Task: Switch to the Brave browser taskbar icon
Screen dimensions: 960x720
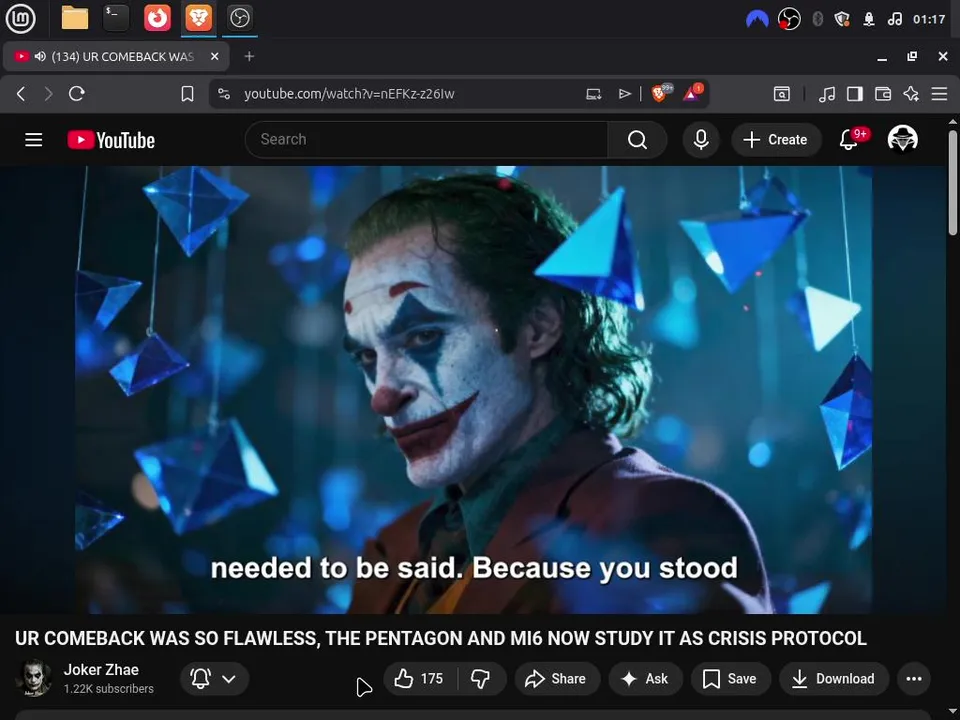Action: [199, 18]
